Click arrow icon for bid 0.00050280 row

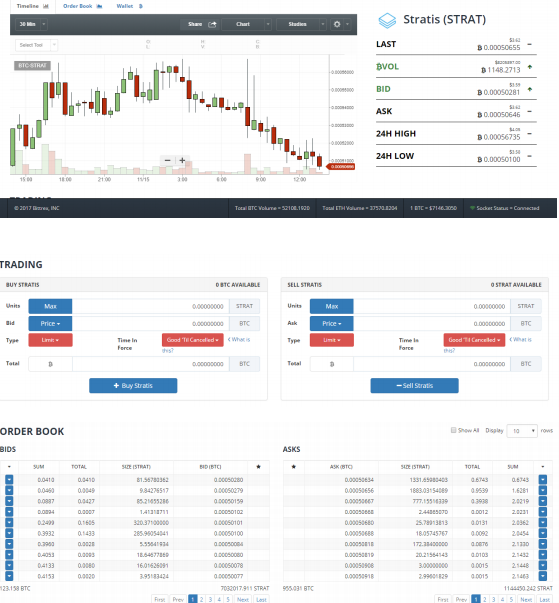[9, 480]
